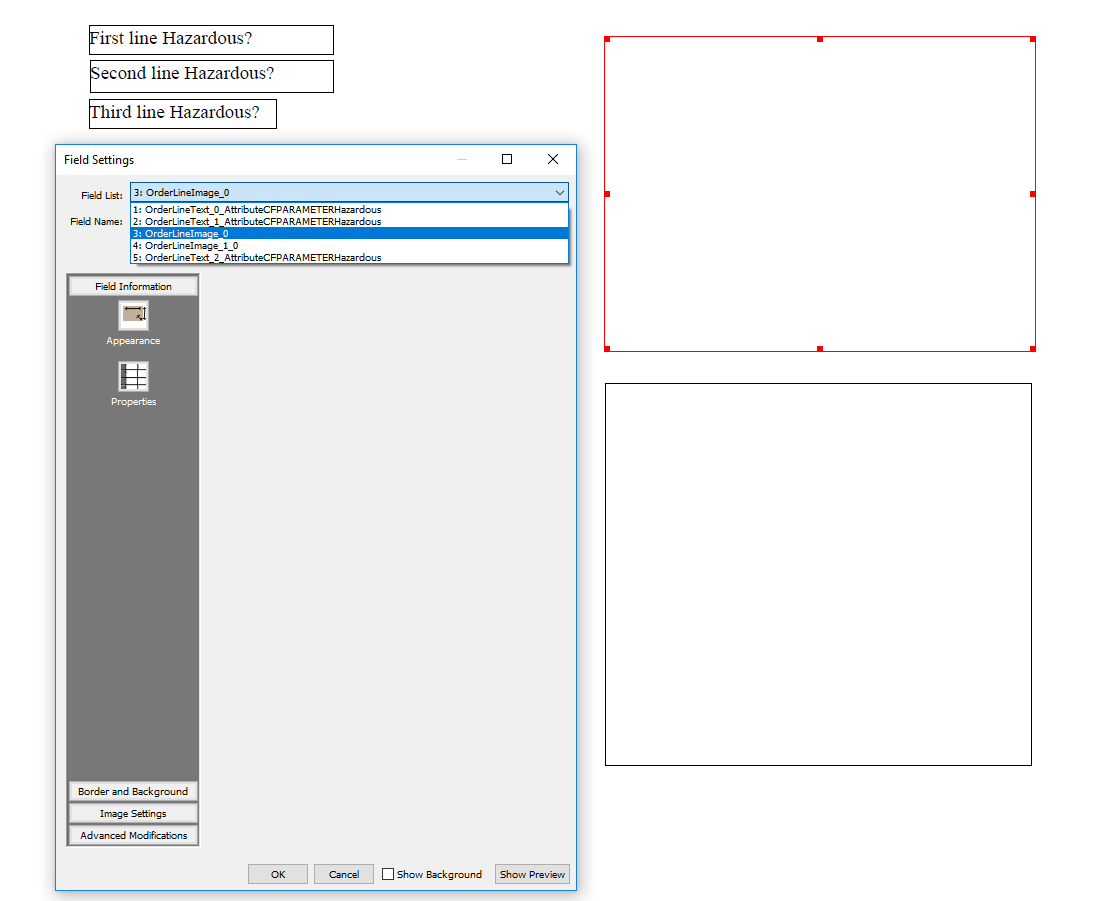Click the Appearance icon in sidebar
The height and width of the screenshot is (901, 1120).
click(133, 316)
